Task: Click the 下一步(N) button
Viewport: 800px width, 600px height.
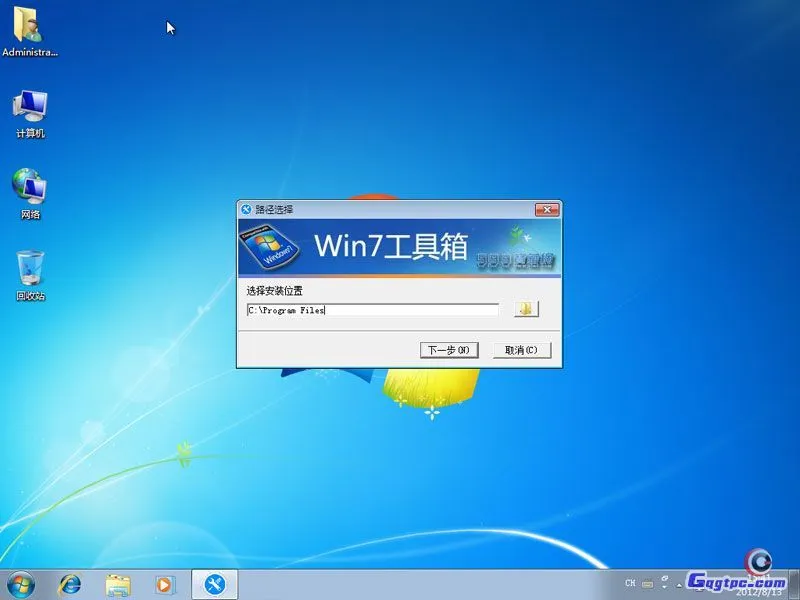Action: point(450,350)
